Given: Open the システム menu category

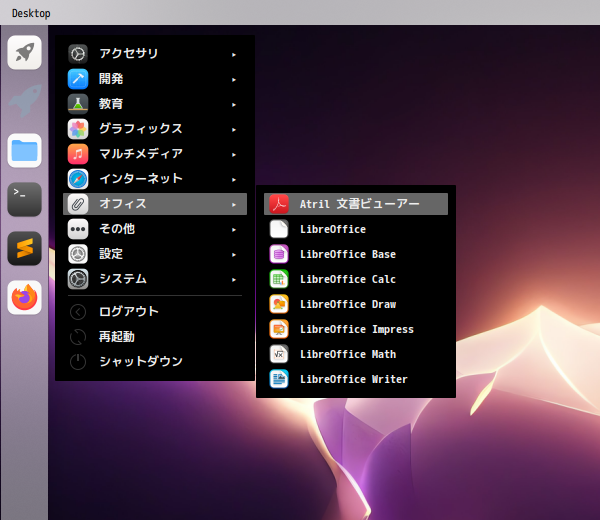Looking at the screenshot, I should [155, 279].
